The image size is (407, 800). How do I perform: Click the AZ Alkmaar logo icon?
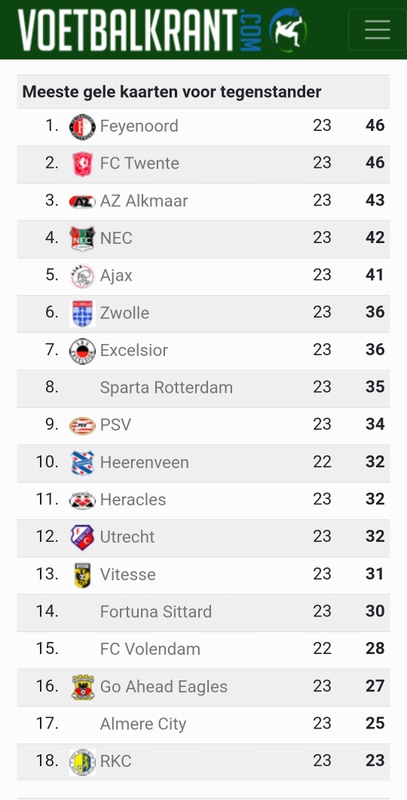(x=82, y=202)
